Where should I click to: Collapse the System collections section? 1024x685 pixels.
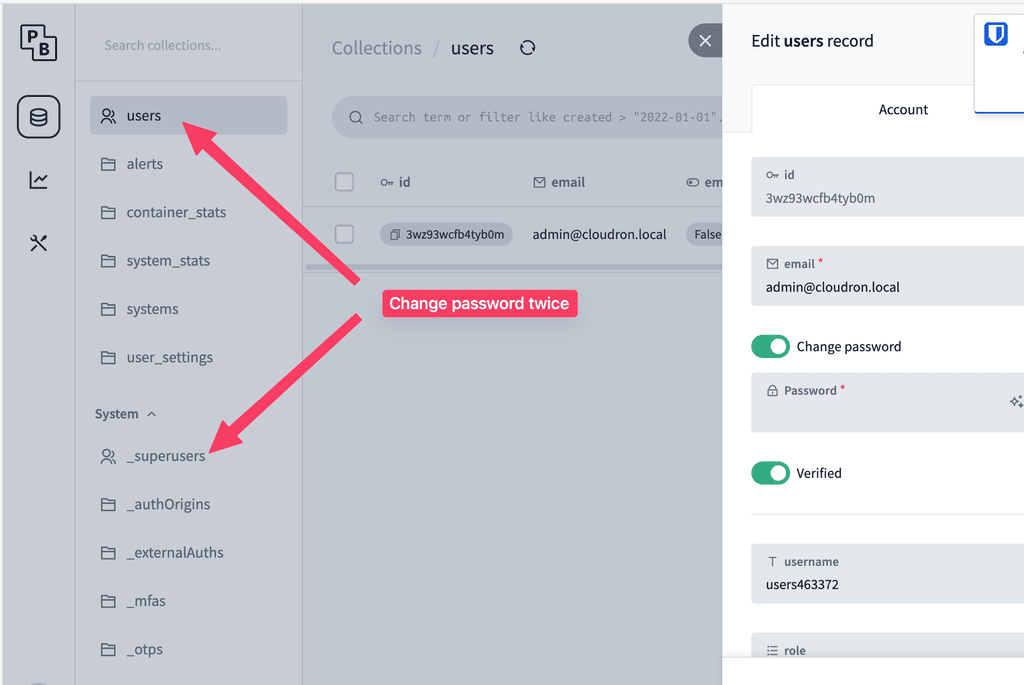(x=125, y=414)
